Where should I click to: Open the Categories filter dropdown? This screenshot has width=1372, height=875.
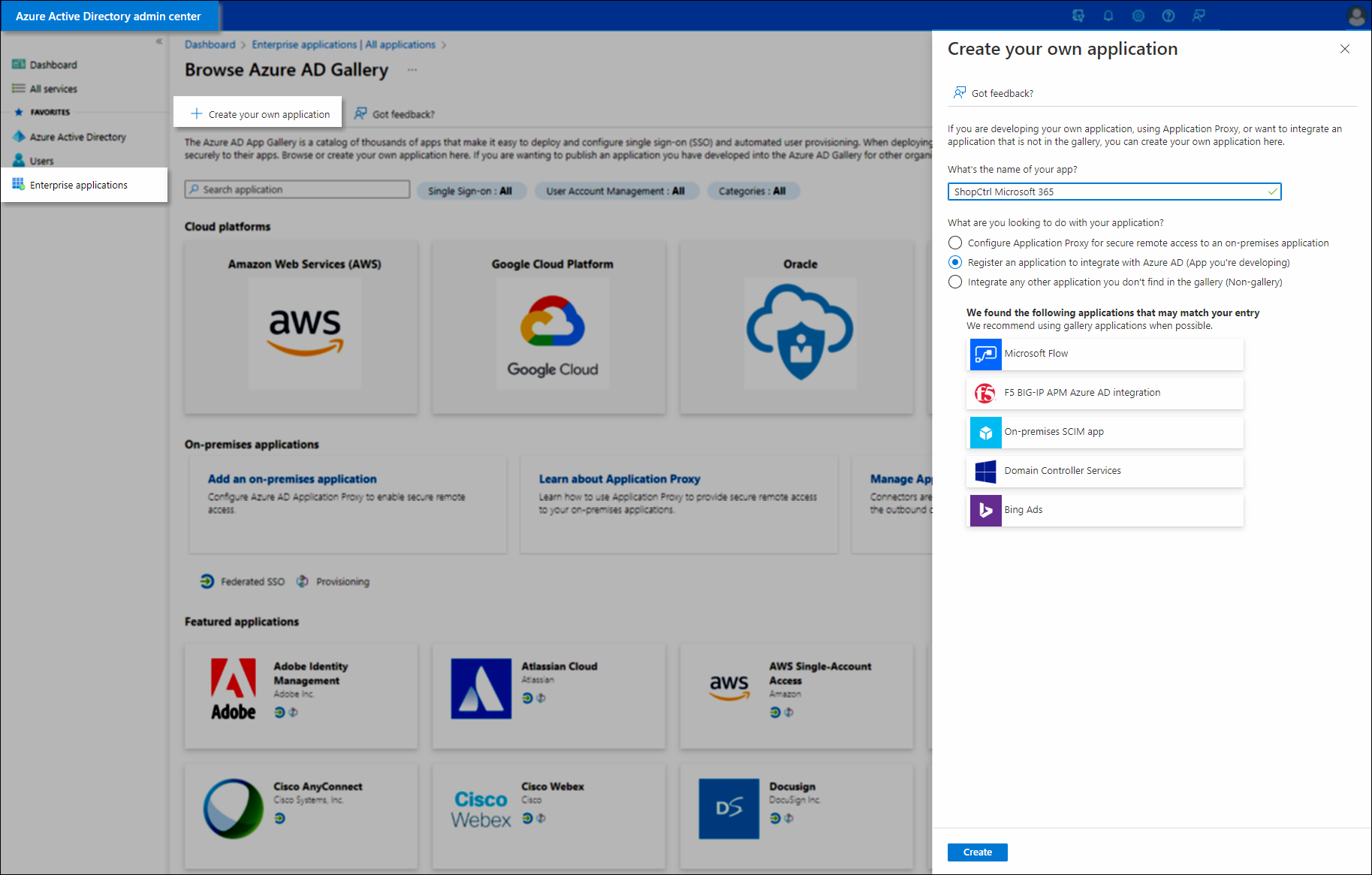coord(752,191)
